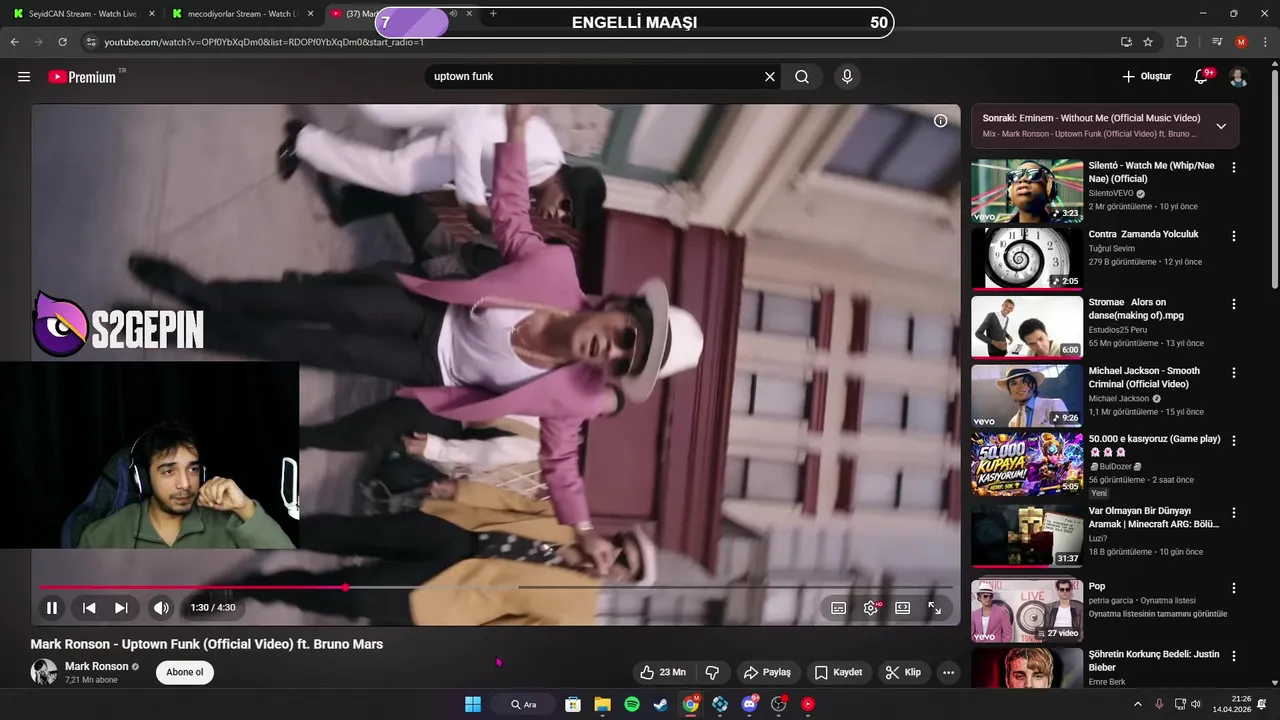Open Silentó Watch Me thumbnail

click(1027, 191)
